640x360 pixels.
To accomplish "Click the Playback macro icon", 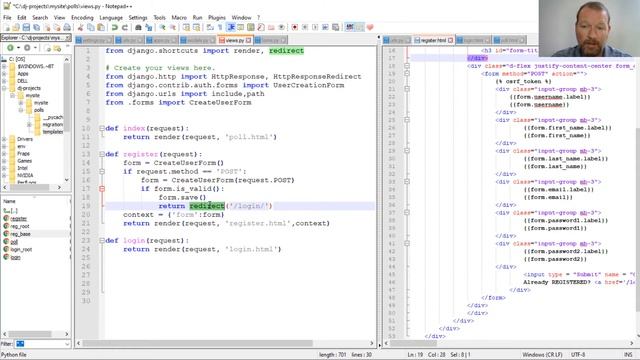I will tap(315, 27).
